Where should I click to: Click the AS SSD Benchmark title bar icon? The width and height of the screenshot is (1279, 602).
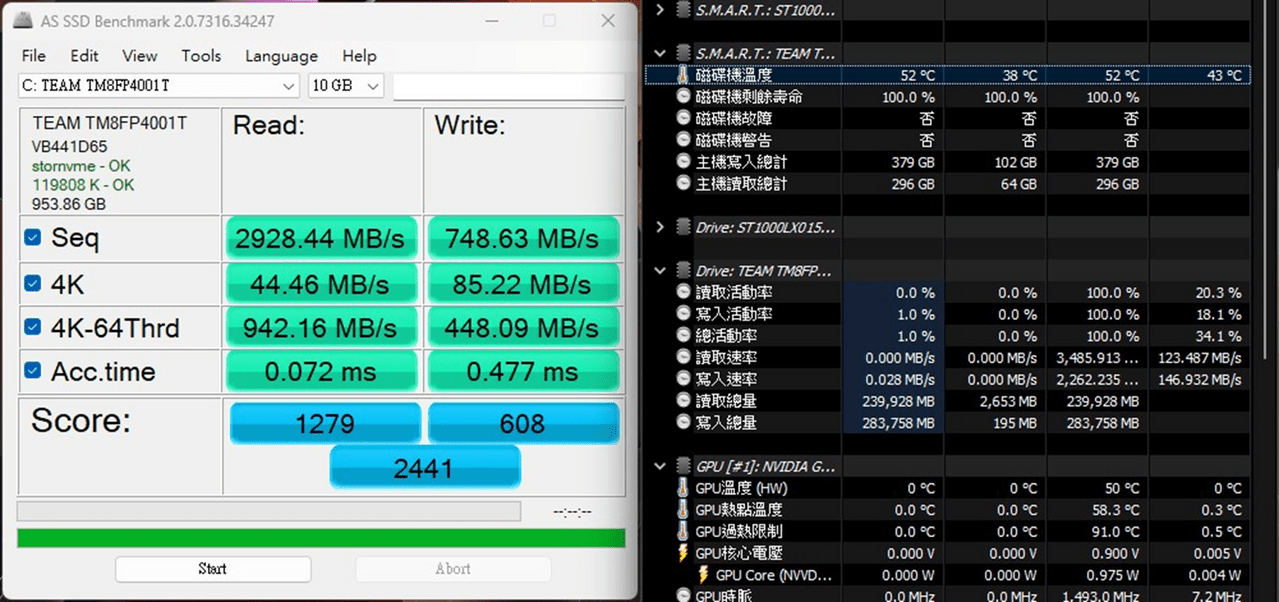tap(21, 21)
